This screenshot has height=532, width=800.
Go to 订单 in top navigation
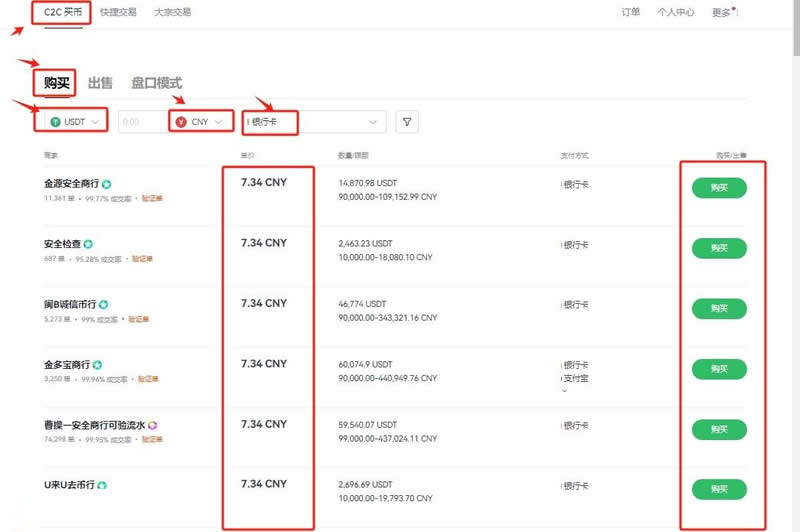631,13
